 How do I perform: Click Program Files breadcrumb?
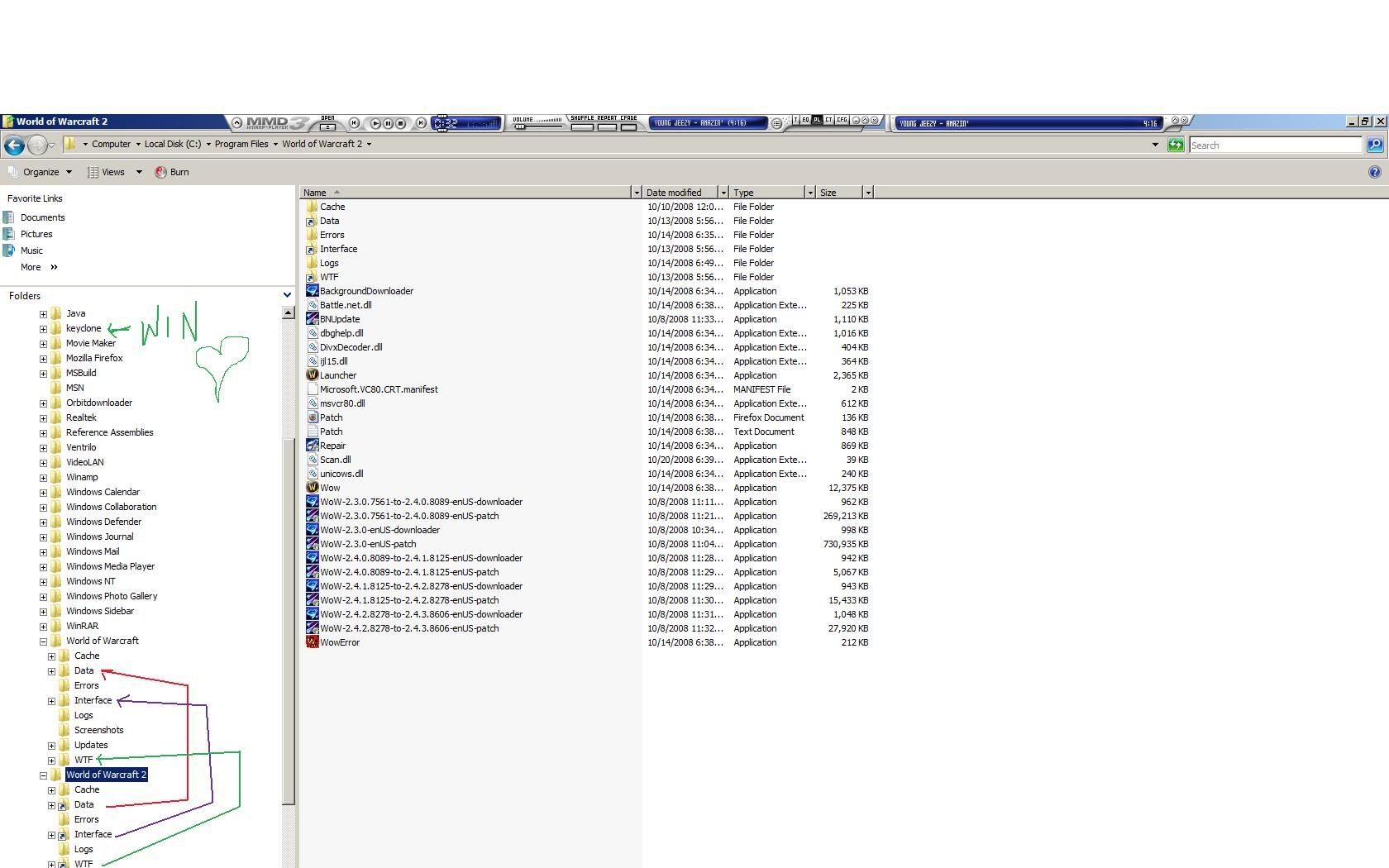click(x=241, y=144)
